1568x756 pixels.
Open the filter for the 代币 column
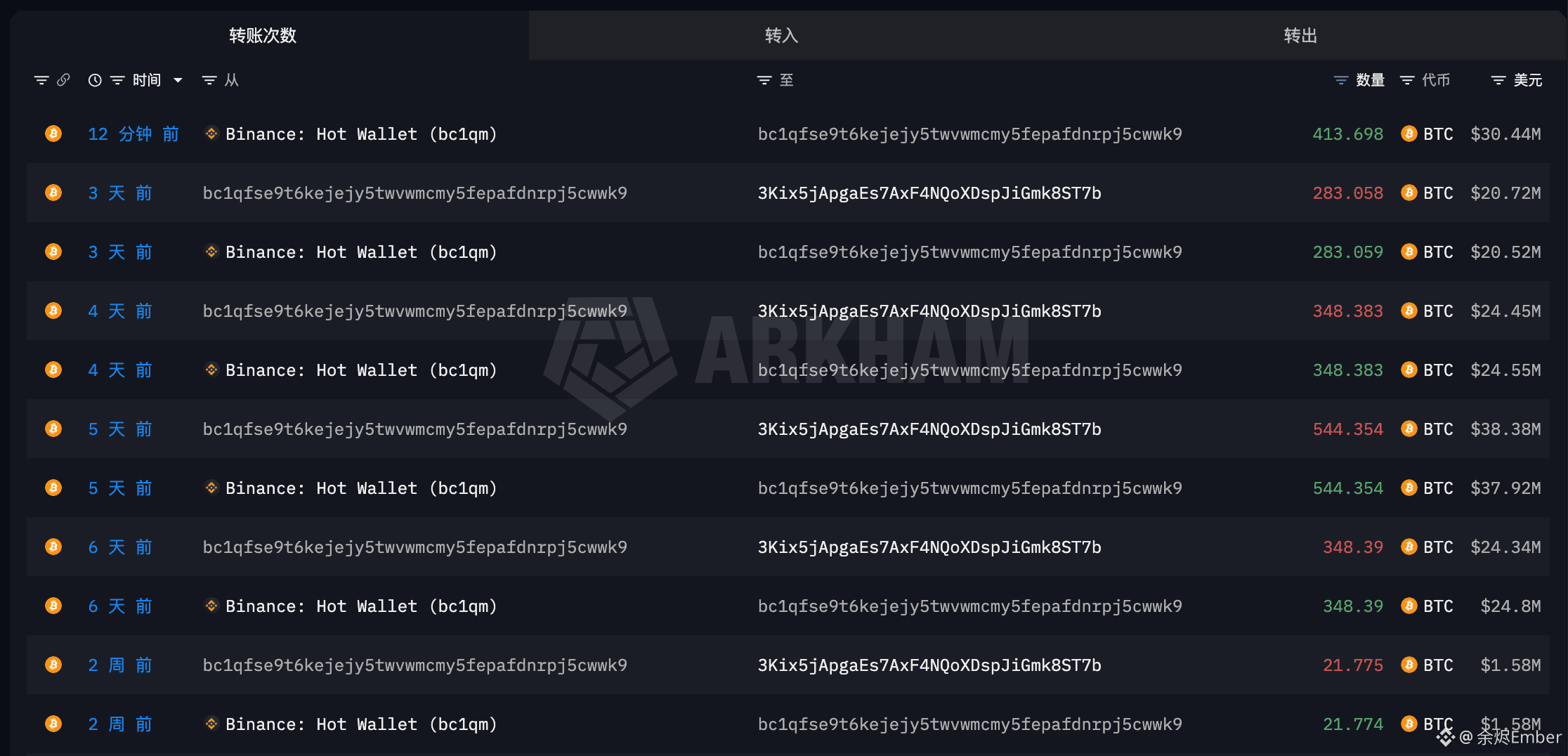[1407, 80]
